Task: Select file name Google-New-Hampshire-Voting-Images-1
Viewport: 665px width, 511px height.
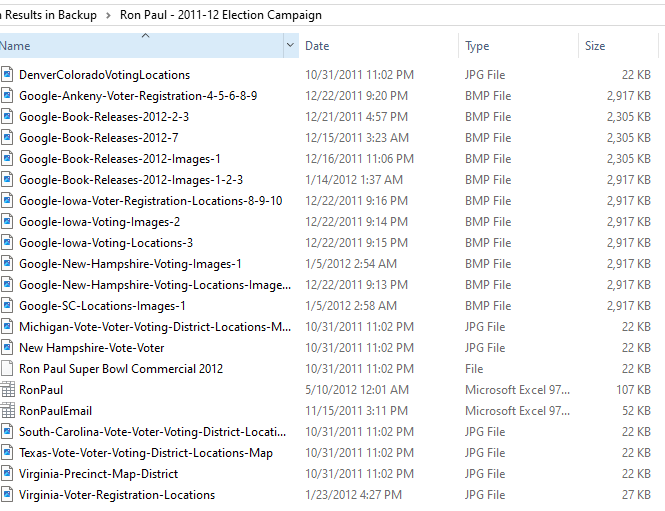Action: pos(130,264)
